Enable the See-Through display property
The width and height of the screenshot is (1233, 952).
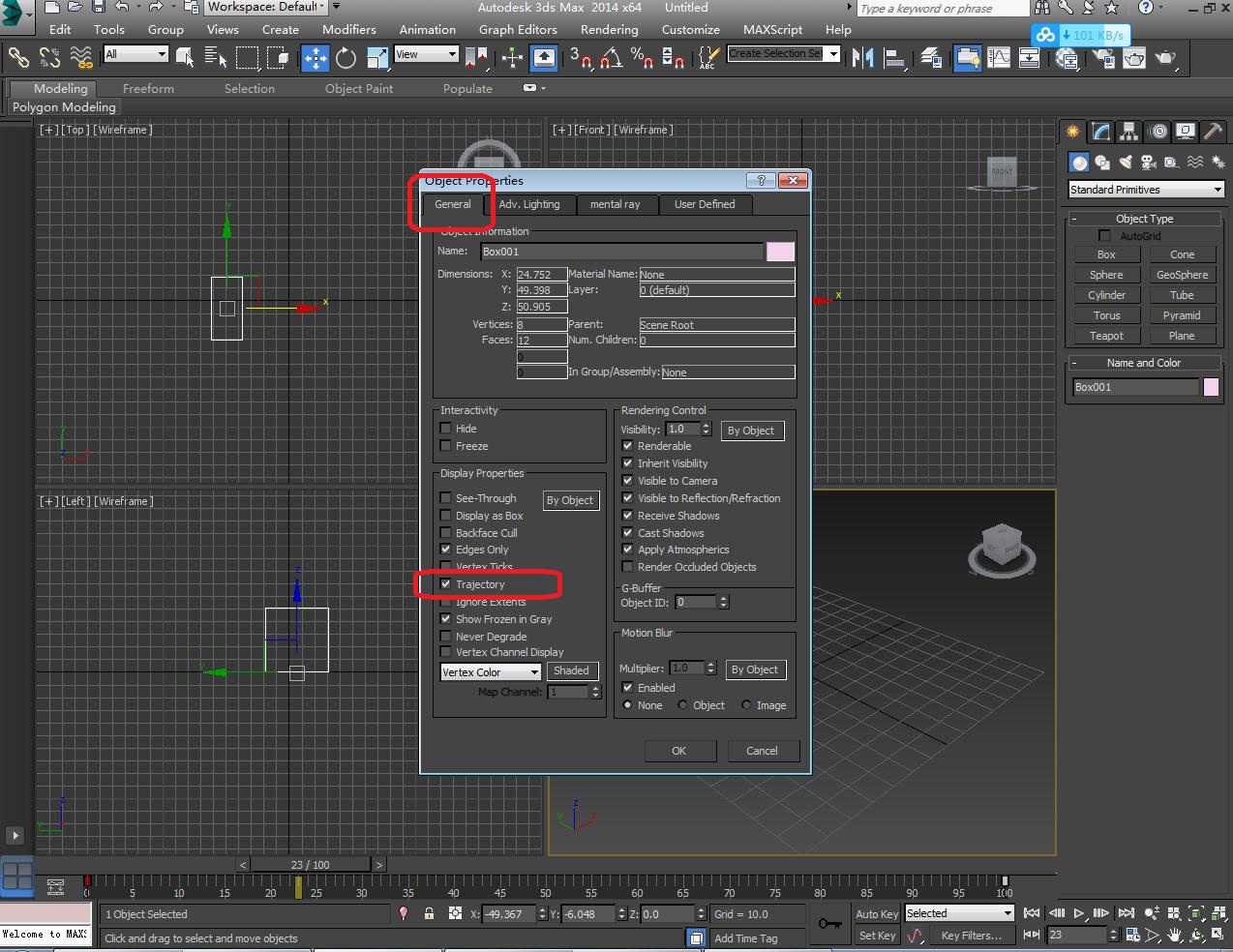coord(445,498)
